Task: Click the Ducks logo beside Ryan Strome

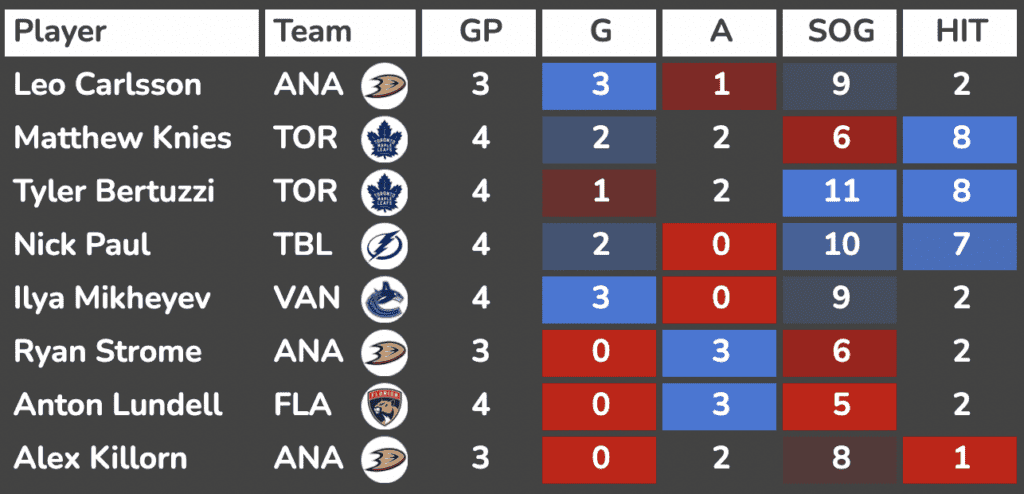Action: tap(380, 352)
